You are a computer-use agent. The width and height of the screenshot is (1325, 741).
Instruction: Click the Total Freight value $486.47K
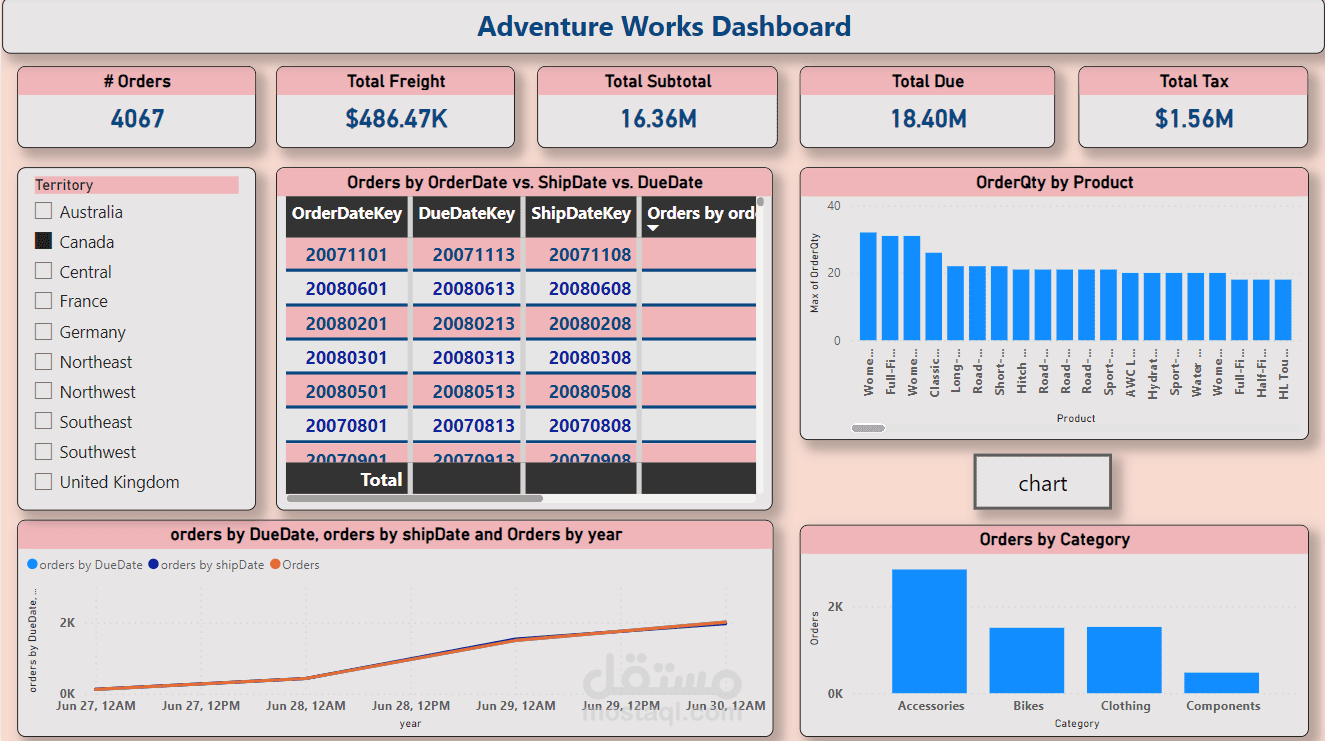coord(396,119)
